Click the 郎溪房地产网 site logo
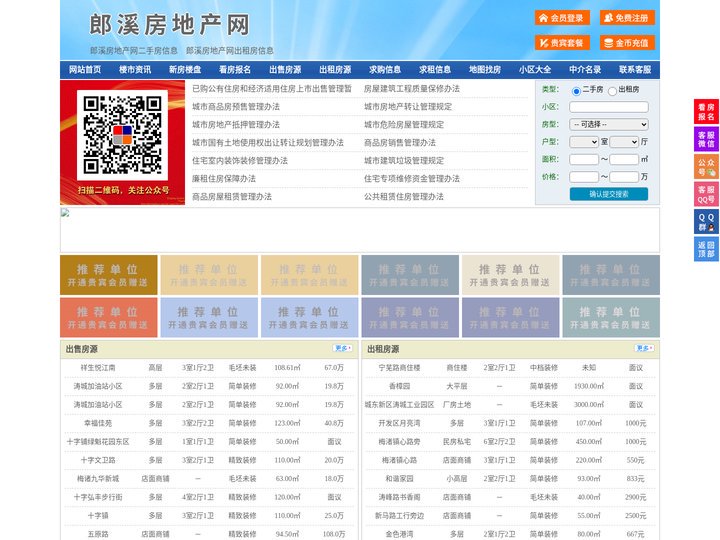 pos(169,25)
